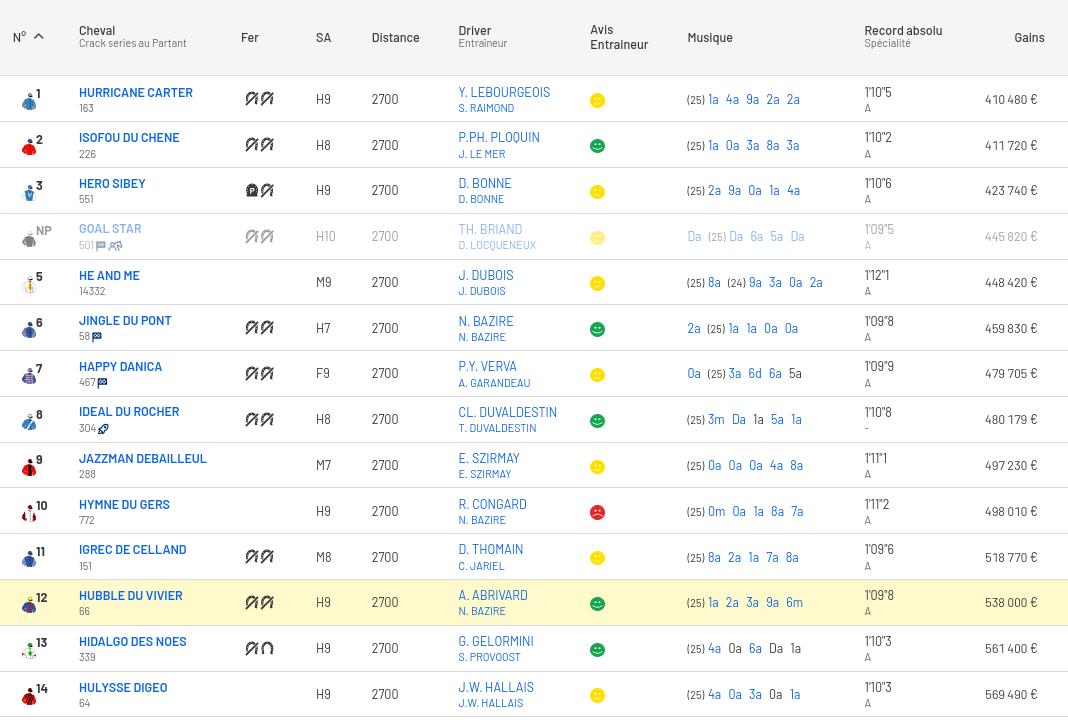This screenshot has width=1068, height=725.
Task: Click the Distance column header
Action: pyautogui.click(x=395, y=37)
